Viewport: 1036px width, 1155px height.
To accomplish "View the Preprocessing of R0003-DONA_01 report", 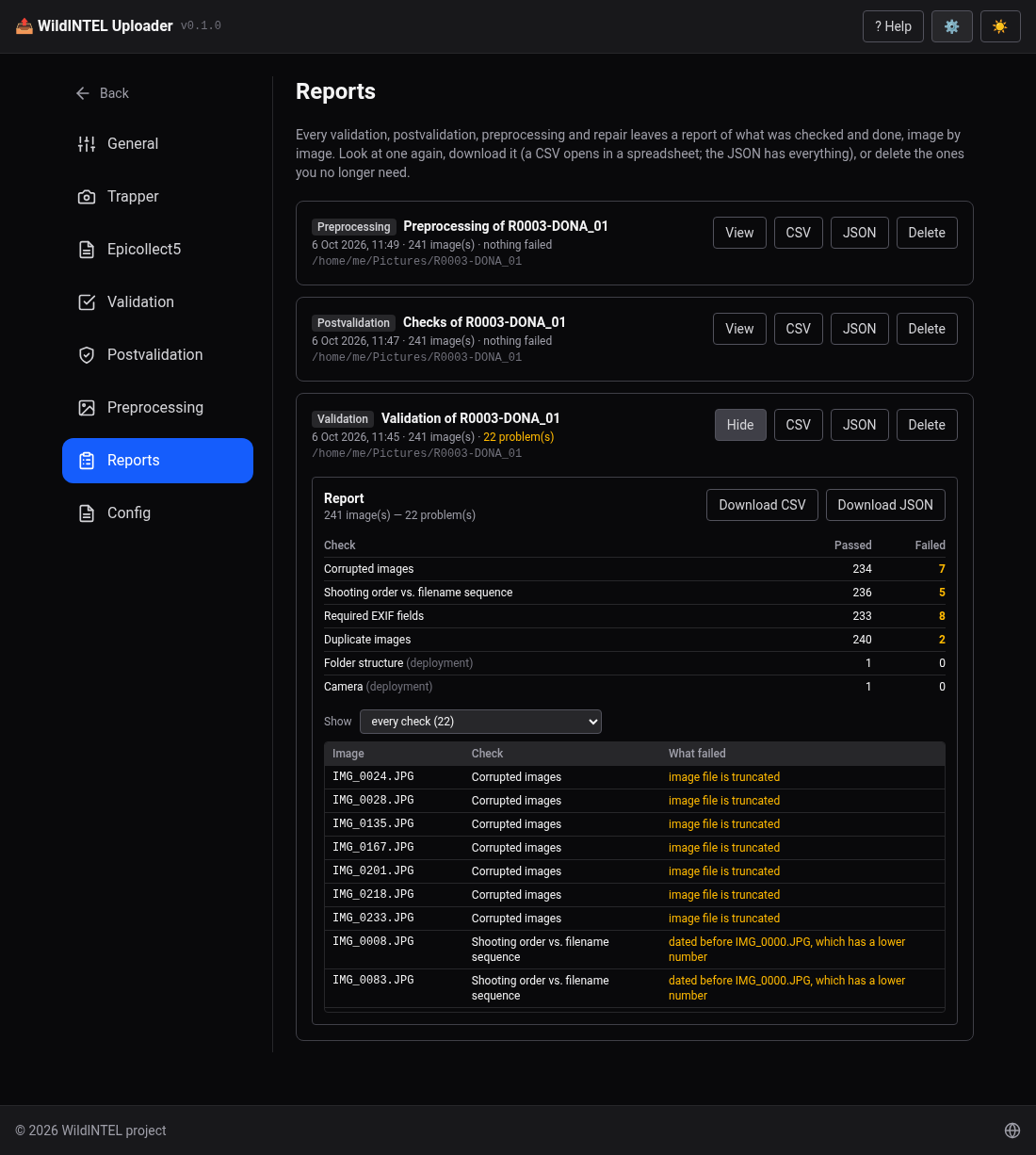I will tap(739, 233).
